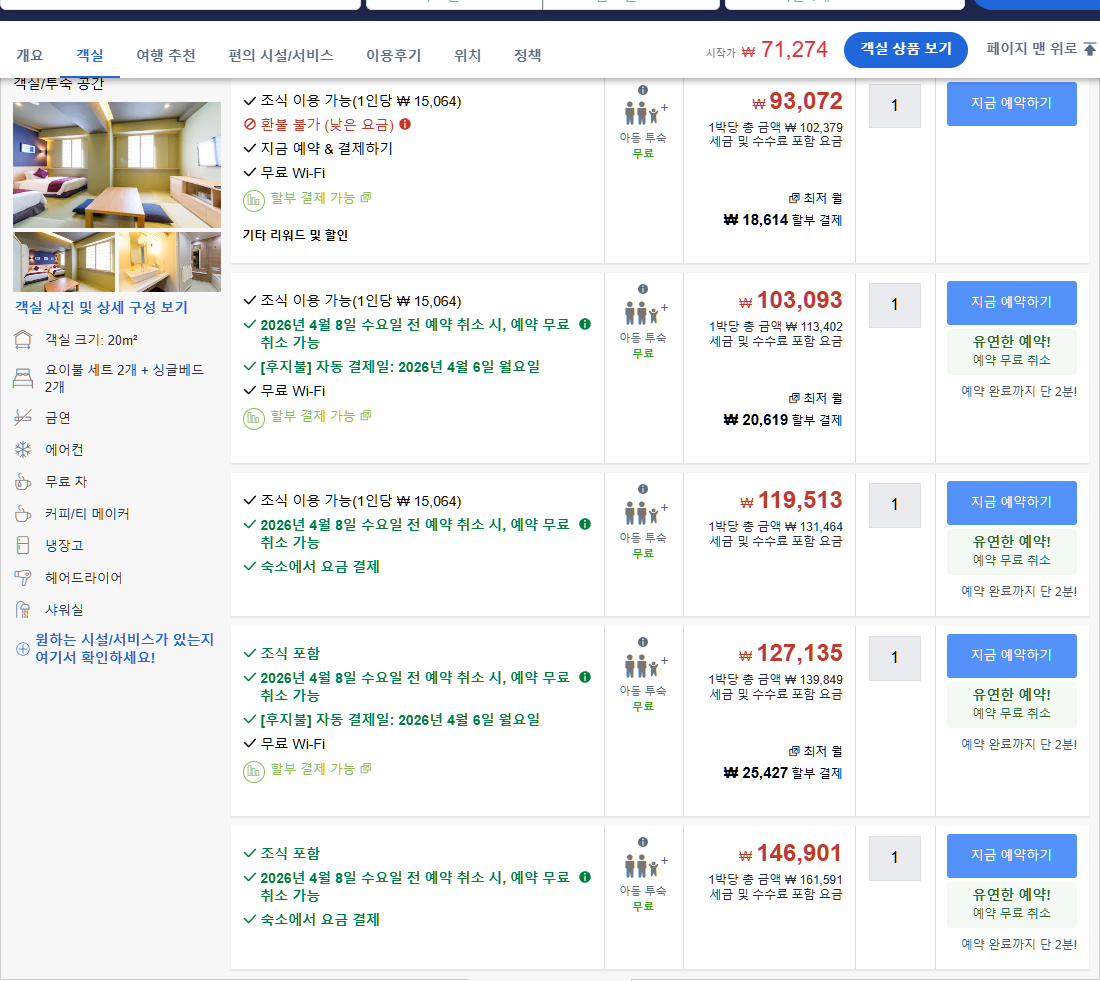
Task: Open quantity selector for the ₩93,072 room
Action: point(894,105)
